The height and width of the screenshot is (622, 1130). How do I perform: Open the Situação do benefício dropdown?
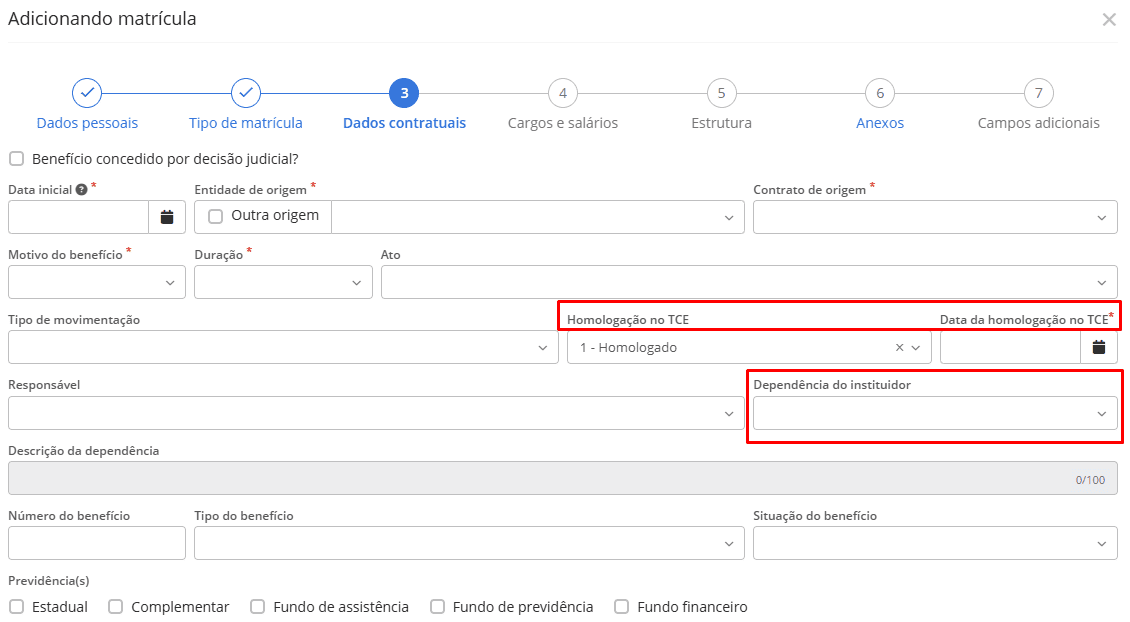[935, 543]
